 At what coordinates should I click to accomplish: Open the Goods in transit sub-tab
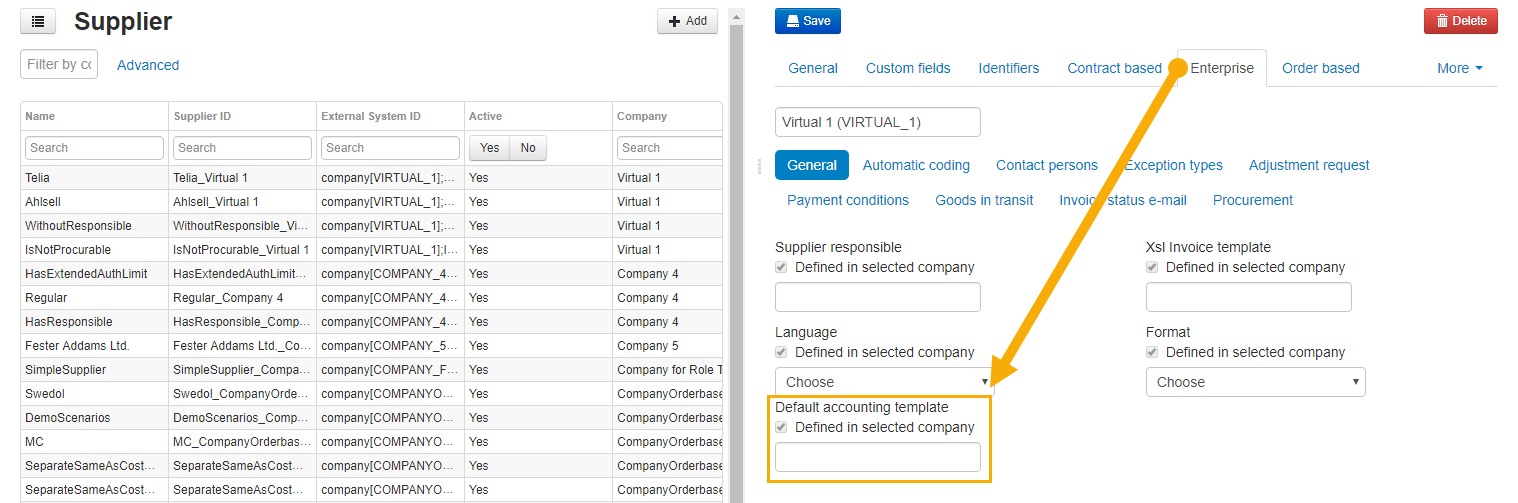(985, 200)
